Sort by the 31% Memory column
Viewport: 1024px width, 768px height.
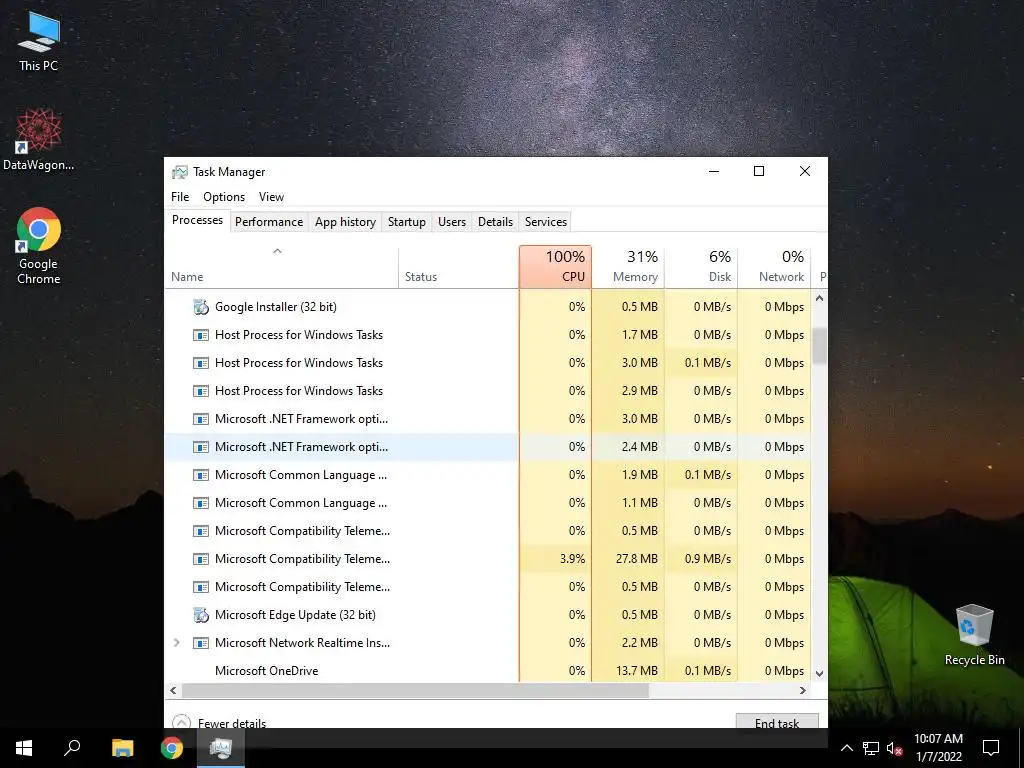(x=628, y=267)
